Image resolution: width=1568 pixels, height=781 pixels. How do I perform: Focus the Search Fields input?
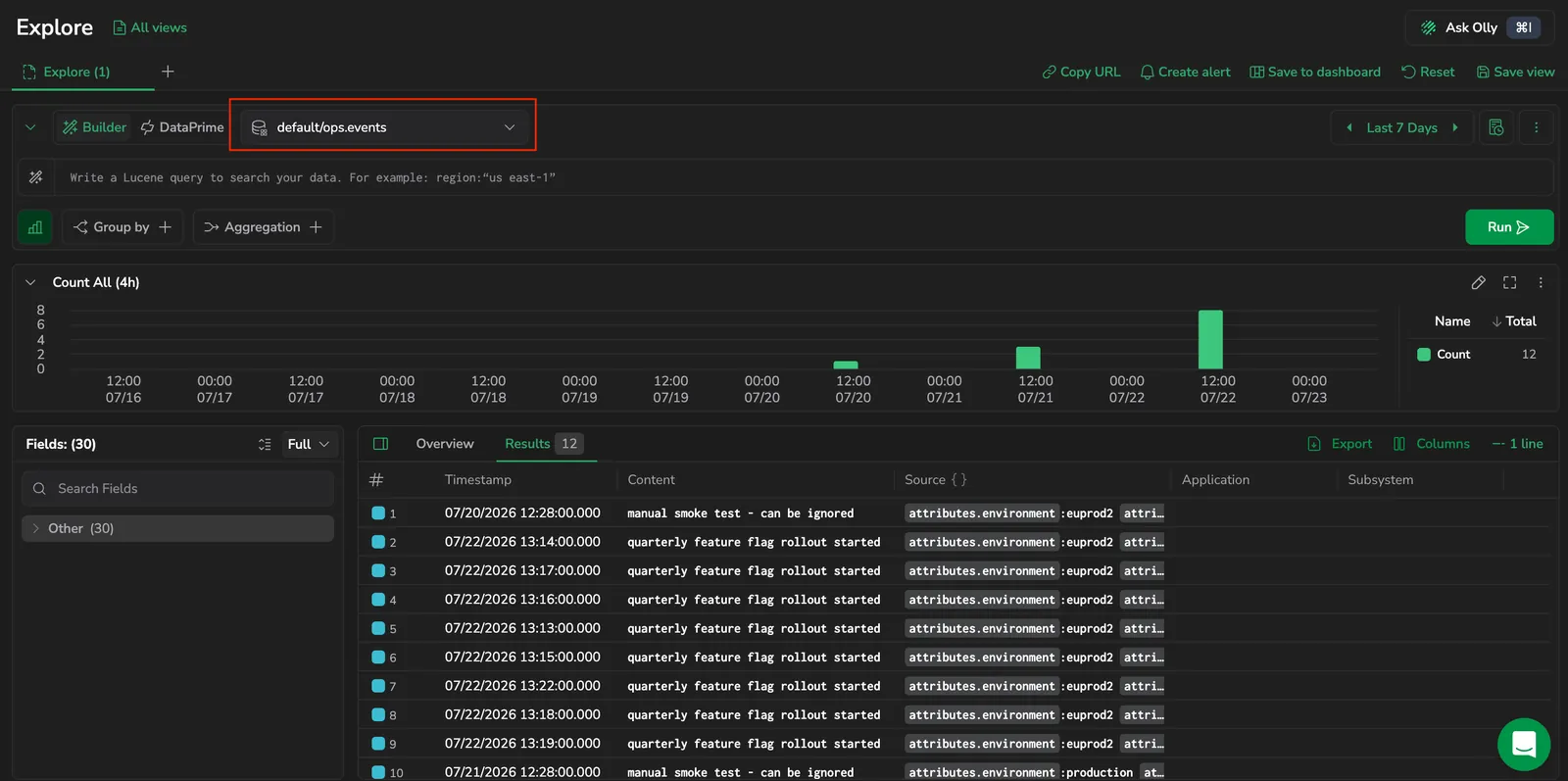pyautogui.click(x=177, y=488)
